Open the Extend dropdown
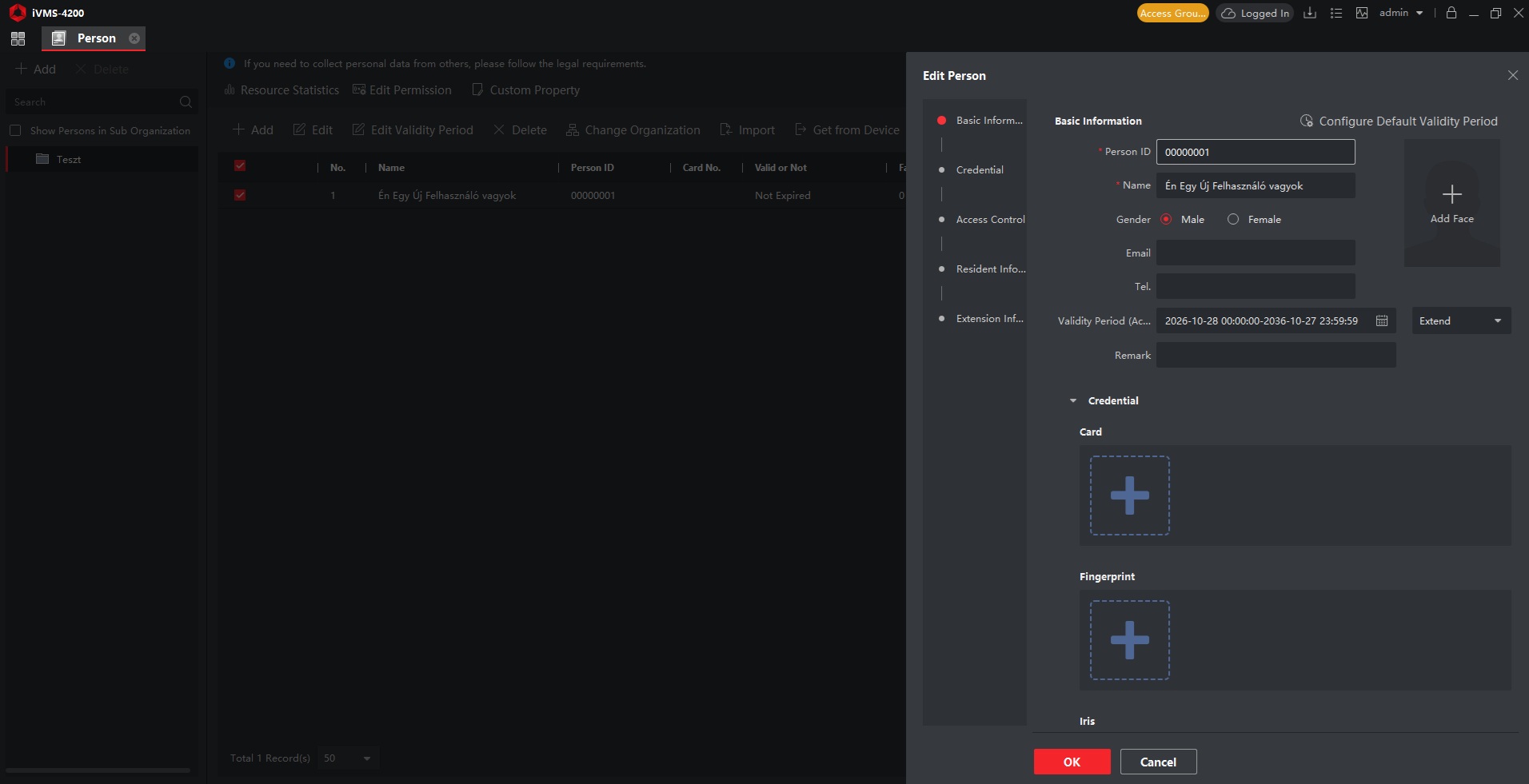This screenshot has width=1529, height=784. coord(1461,320)
